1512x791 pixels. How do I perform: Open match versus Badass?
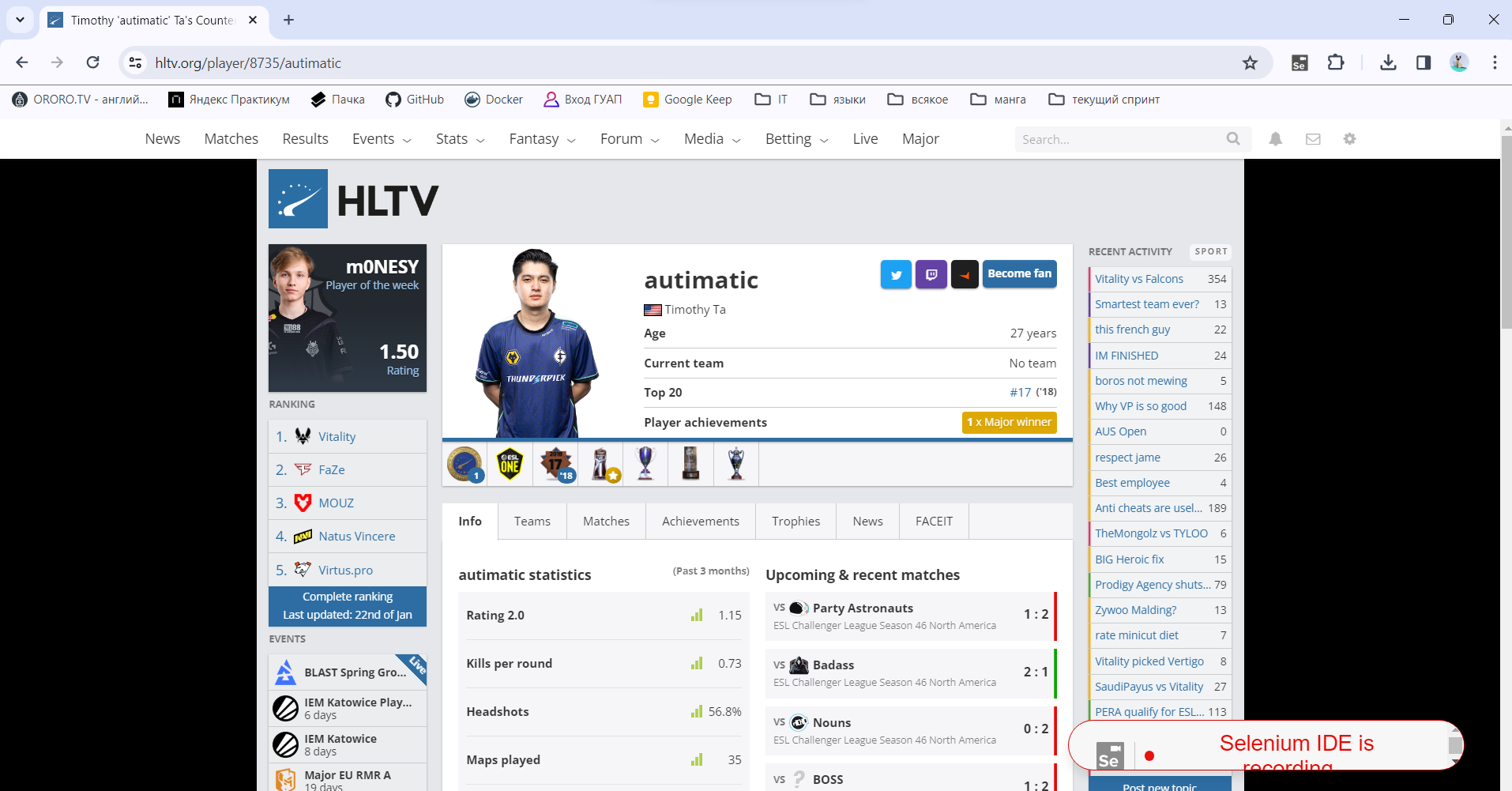pos(911,673)
